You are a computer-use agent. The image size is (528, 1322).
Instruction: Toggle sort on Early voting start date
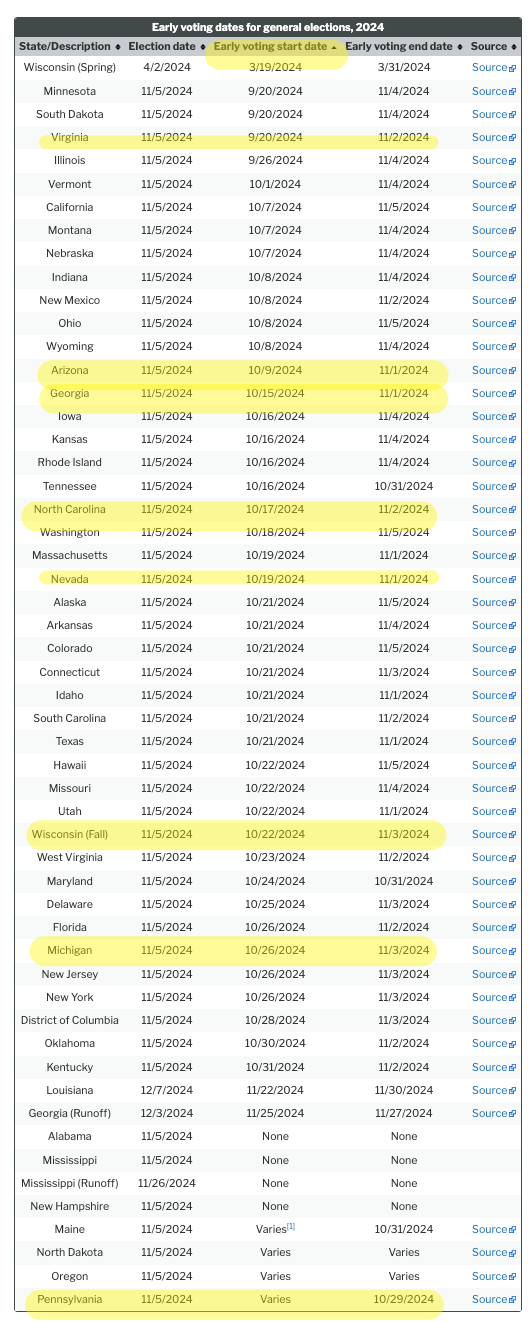(275, 46)
